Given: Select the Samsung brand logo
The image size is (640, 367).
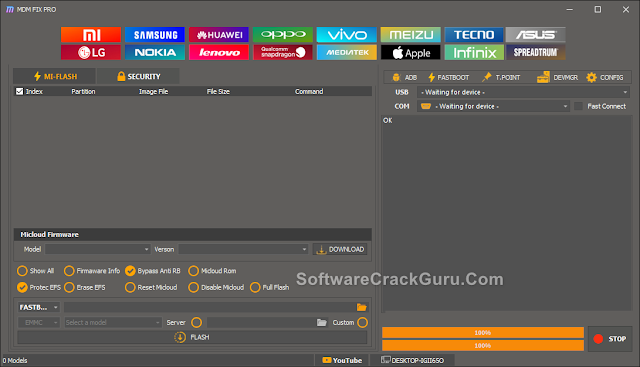Looking at the screenshot, I should tap(155, 35).
